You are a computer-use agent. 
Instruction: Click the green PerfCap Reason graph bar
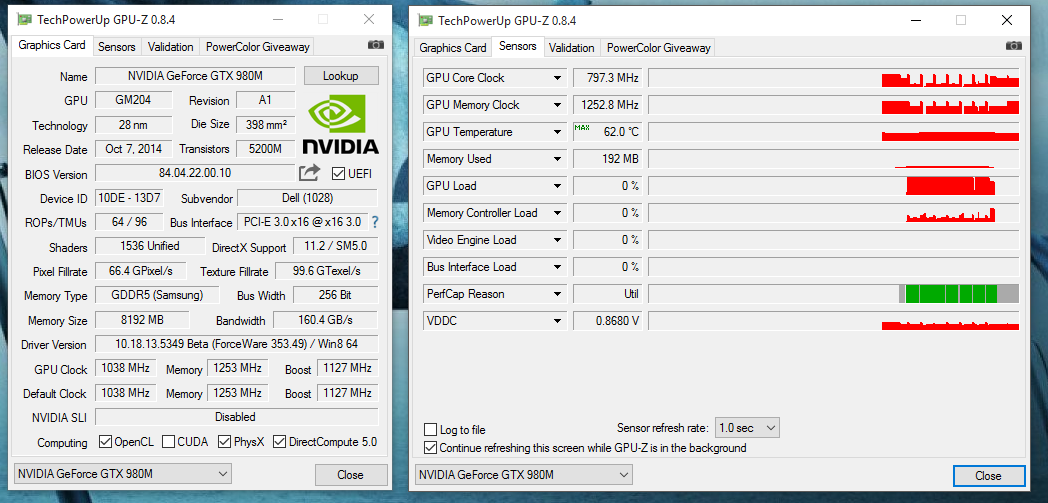951,293
